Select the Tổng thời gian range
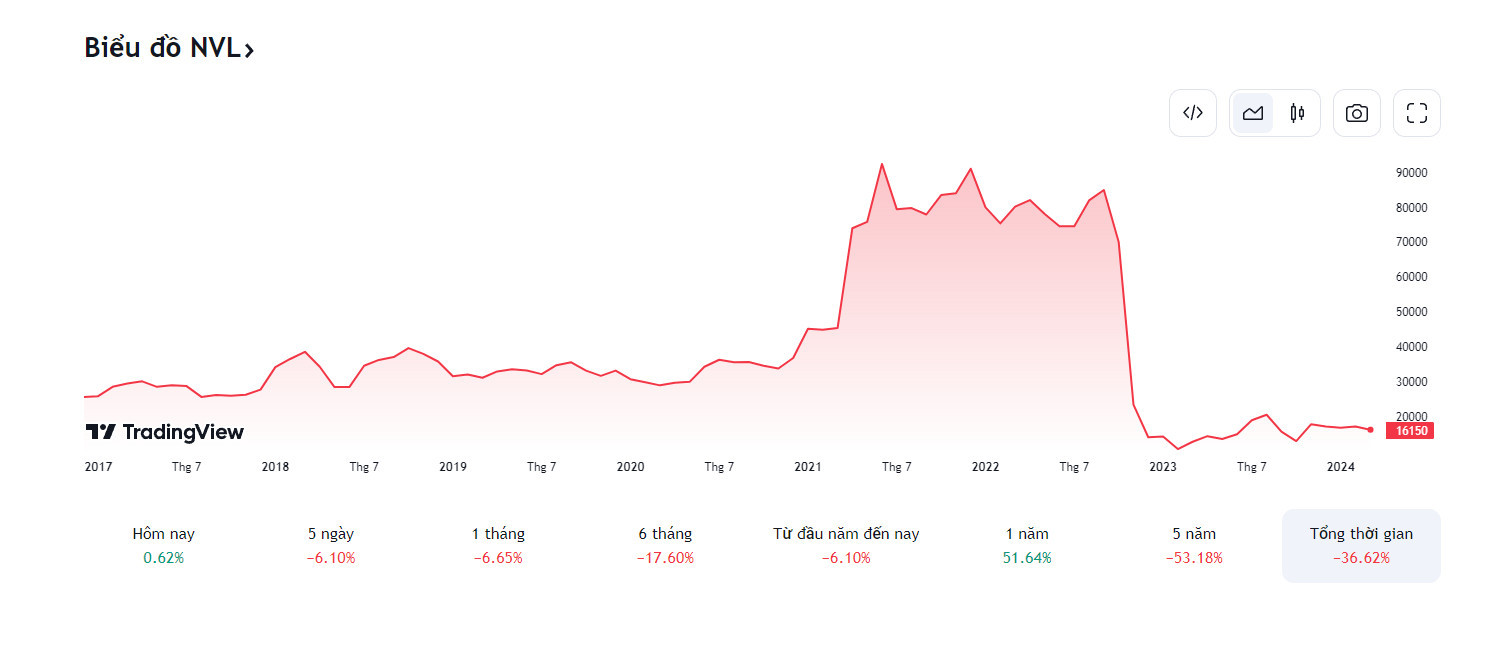The image size is (1507, 649). pyautogui.click(x=1361, y=545)
